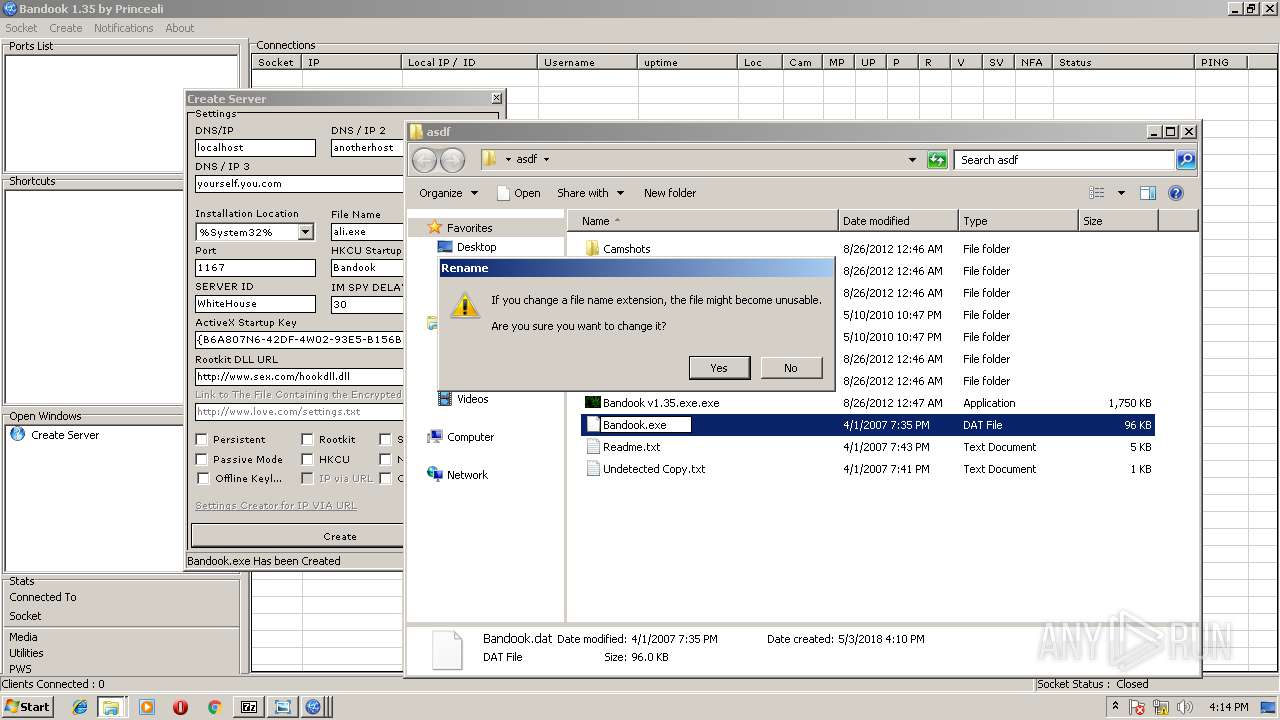
Task: Click the Port field showing 1167
Action: 255,268
